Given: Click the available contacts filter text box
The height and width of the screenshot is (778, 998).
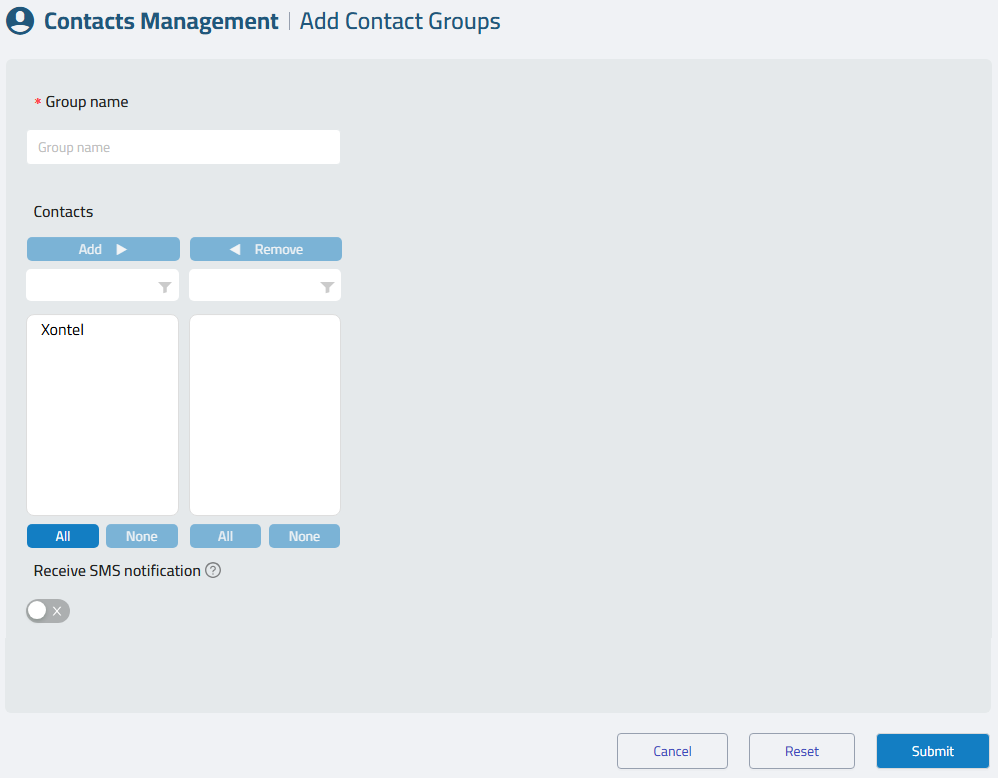Looking at the screenshot, I should [102, 285].
